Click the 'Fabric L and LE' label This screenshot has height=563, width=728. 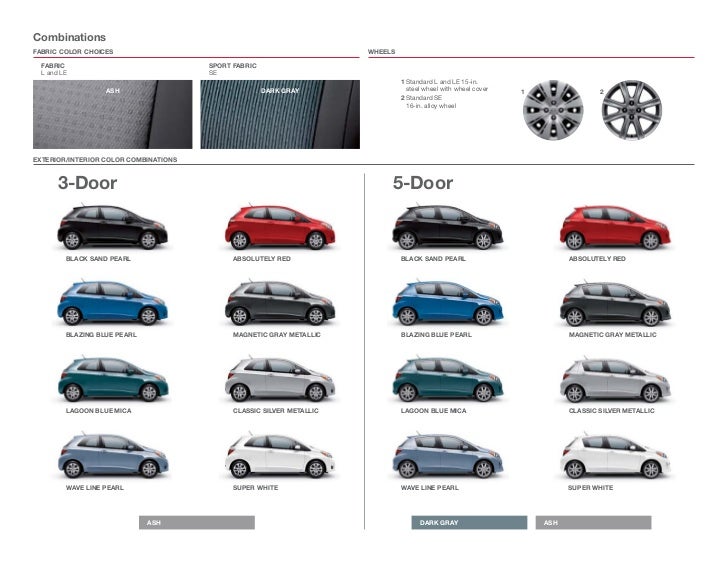(x=54, y=69)
